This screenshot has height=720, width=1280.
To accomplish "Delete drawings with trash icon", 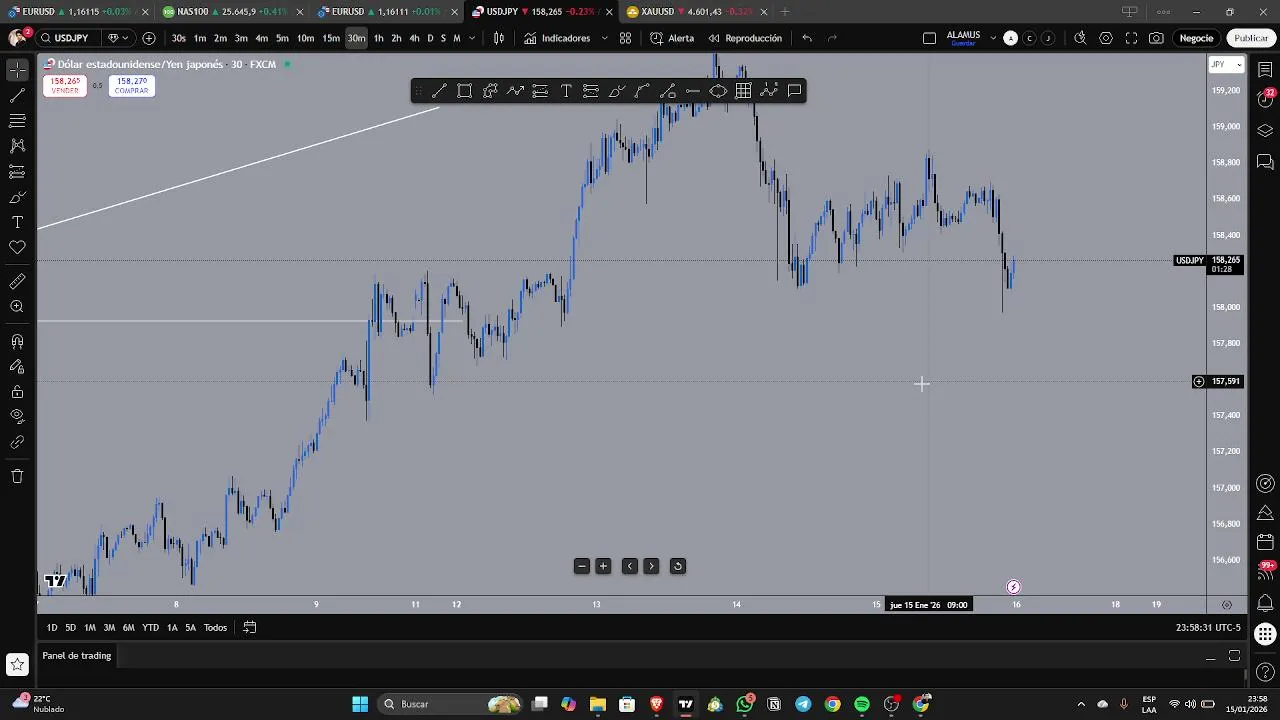I will pyautogui.click(x=17, y=476).
